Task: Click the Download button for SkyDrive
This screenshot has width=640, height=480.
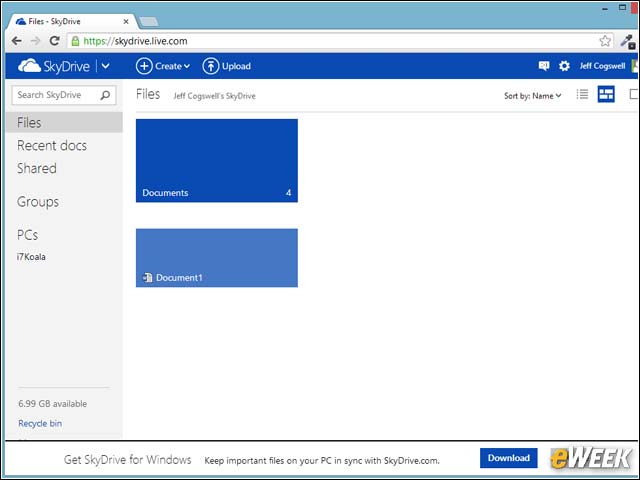Action: click(509, 458)
